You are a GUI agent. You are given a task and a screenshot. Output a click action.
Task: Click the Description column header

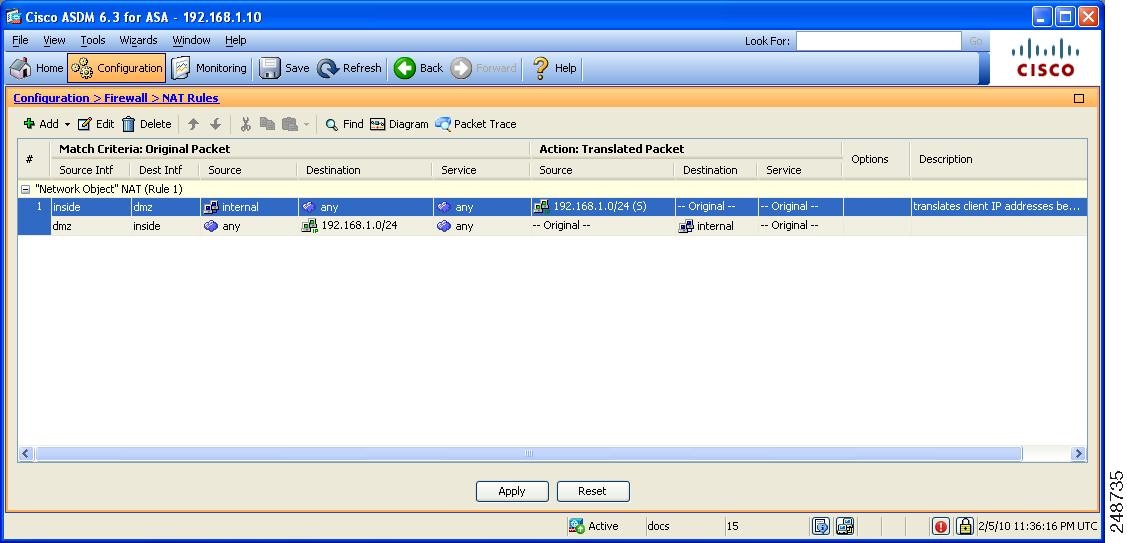click(998, 159)
